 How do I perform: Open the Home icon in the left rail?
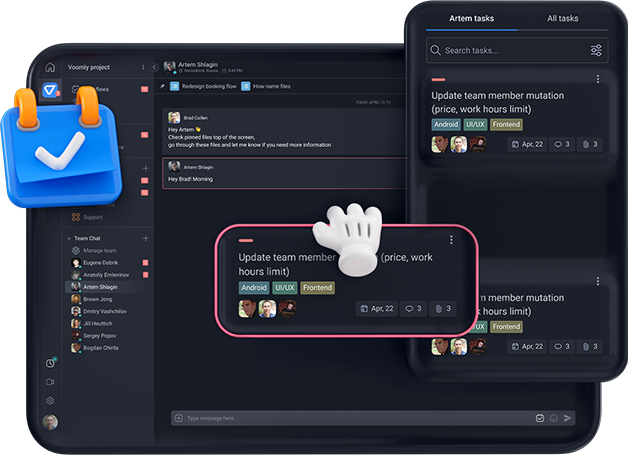coord(50,67)
